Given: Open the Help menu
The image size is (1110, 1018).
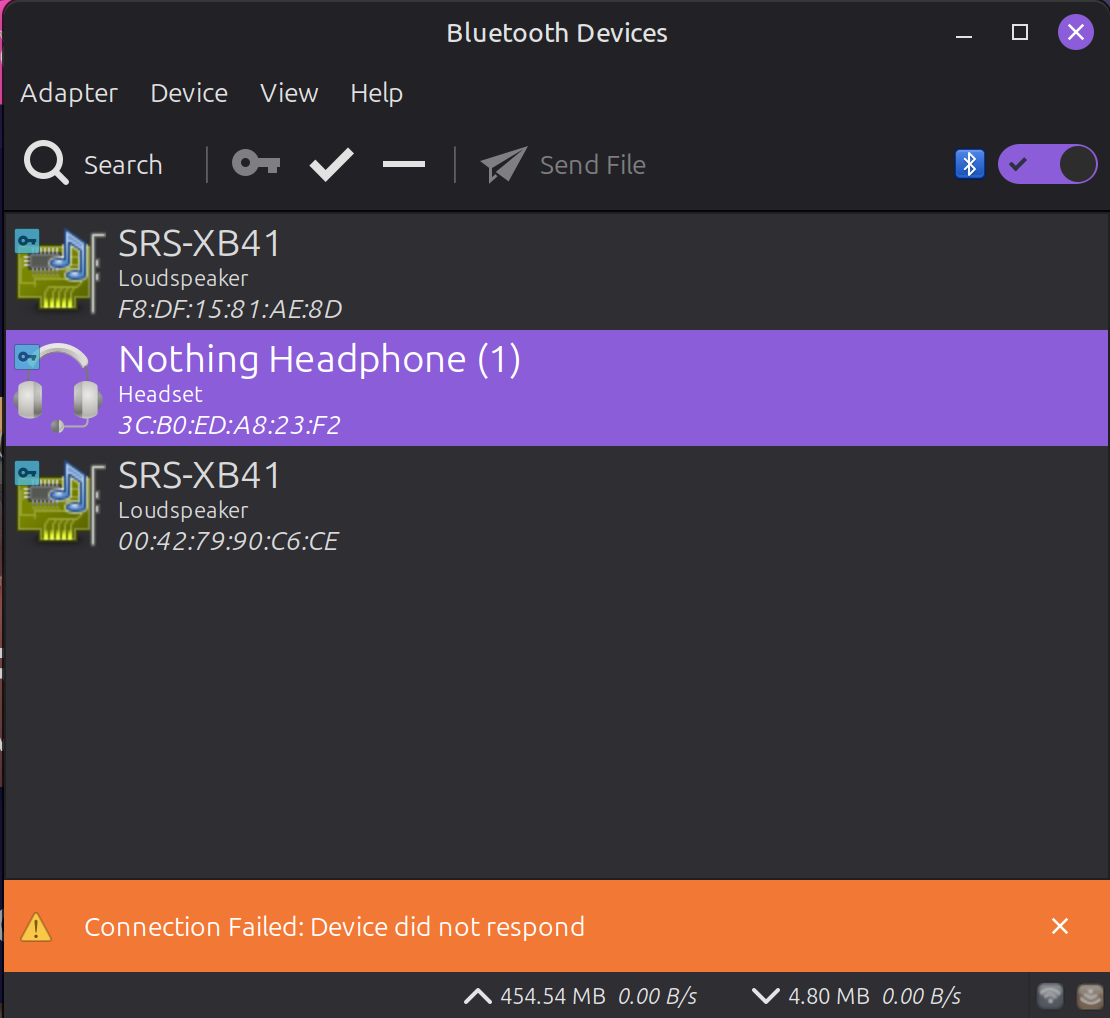Looking at the screenshot, I should click(377, 93).
